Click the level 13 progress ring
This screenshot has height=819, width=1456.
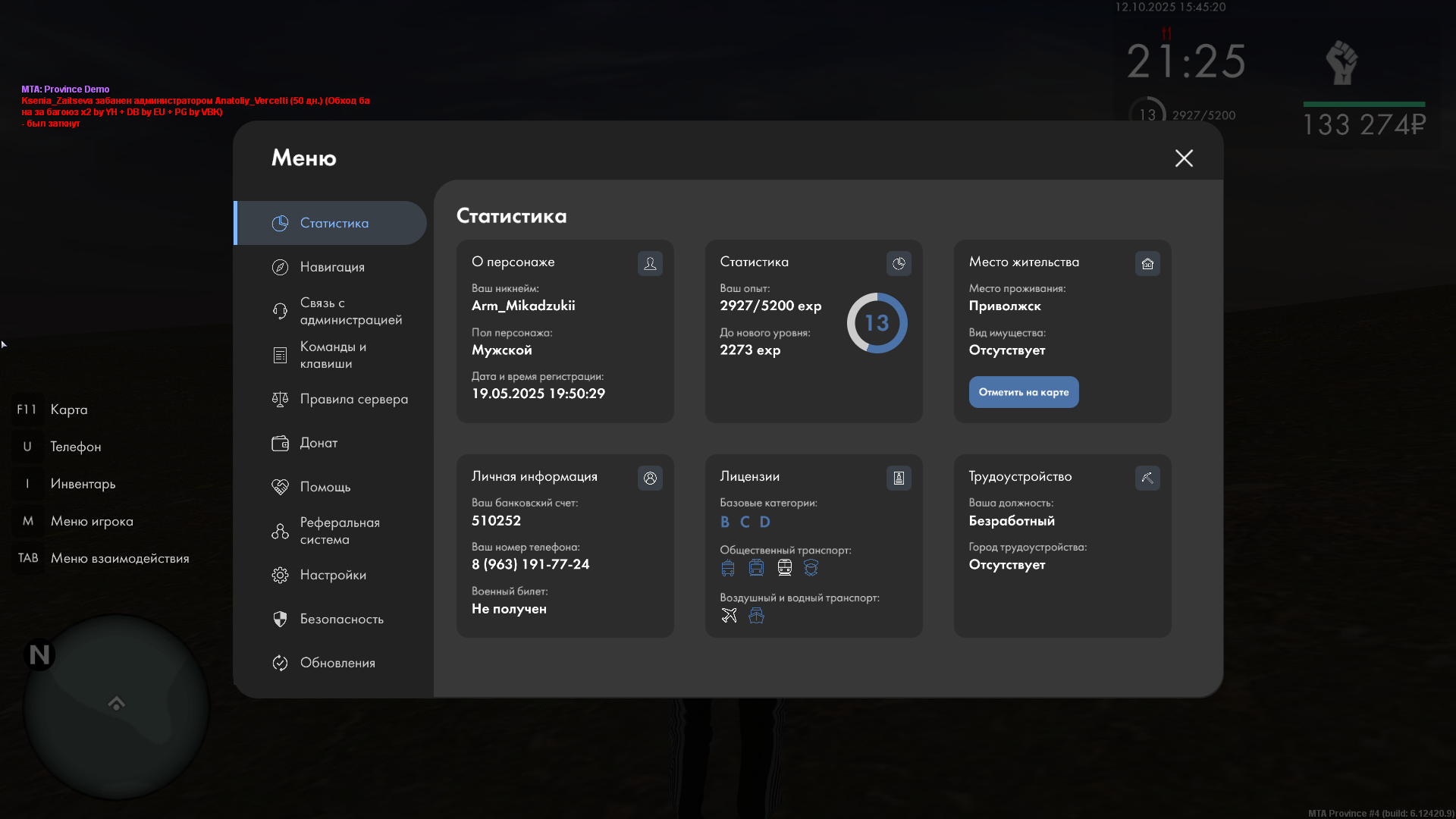click(877, 323)
